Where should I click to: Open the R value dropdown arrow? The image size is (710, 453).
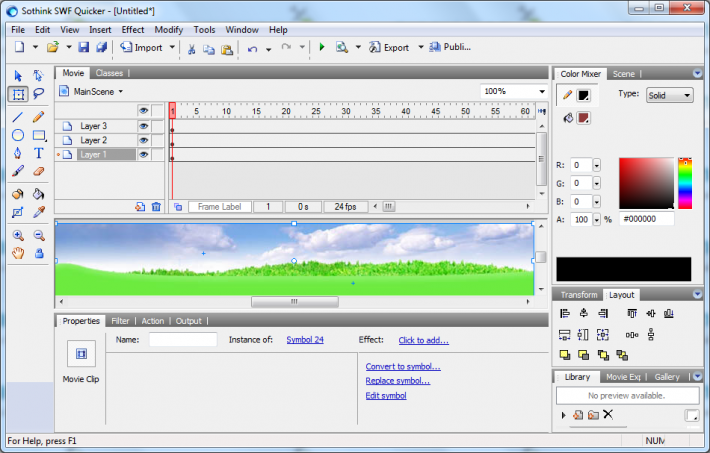pyautogui.click(x=596, y=166)
